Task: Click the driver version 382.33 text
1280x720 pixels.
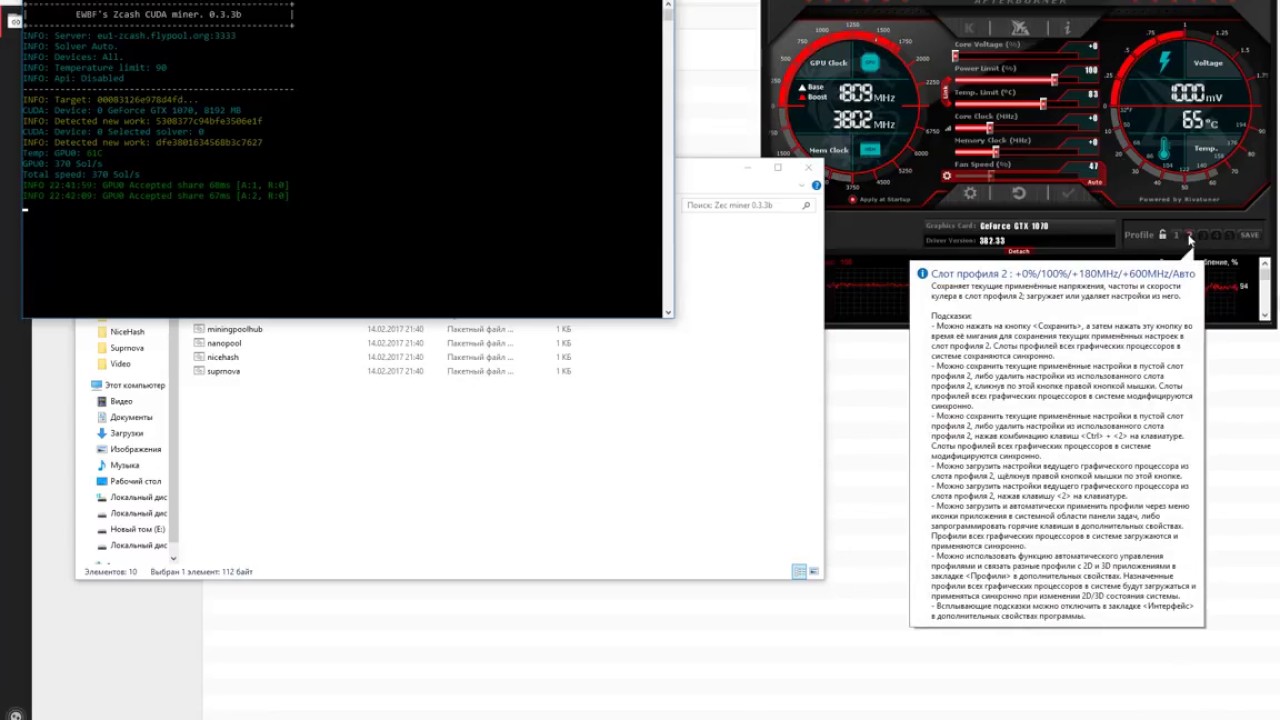Action: [992, 240]
